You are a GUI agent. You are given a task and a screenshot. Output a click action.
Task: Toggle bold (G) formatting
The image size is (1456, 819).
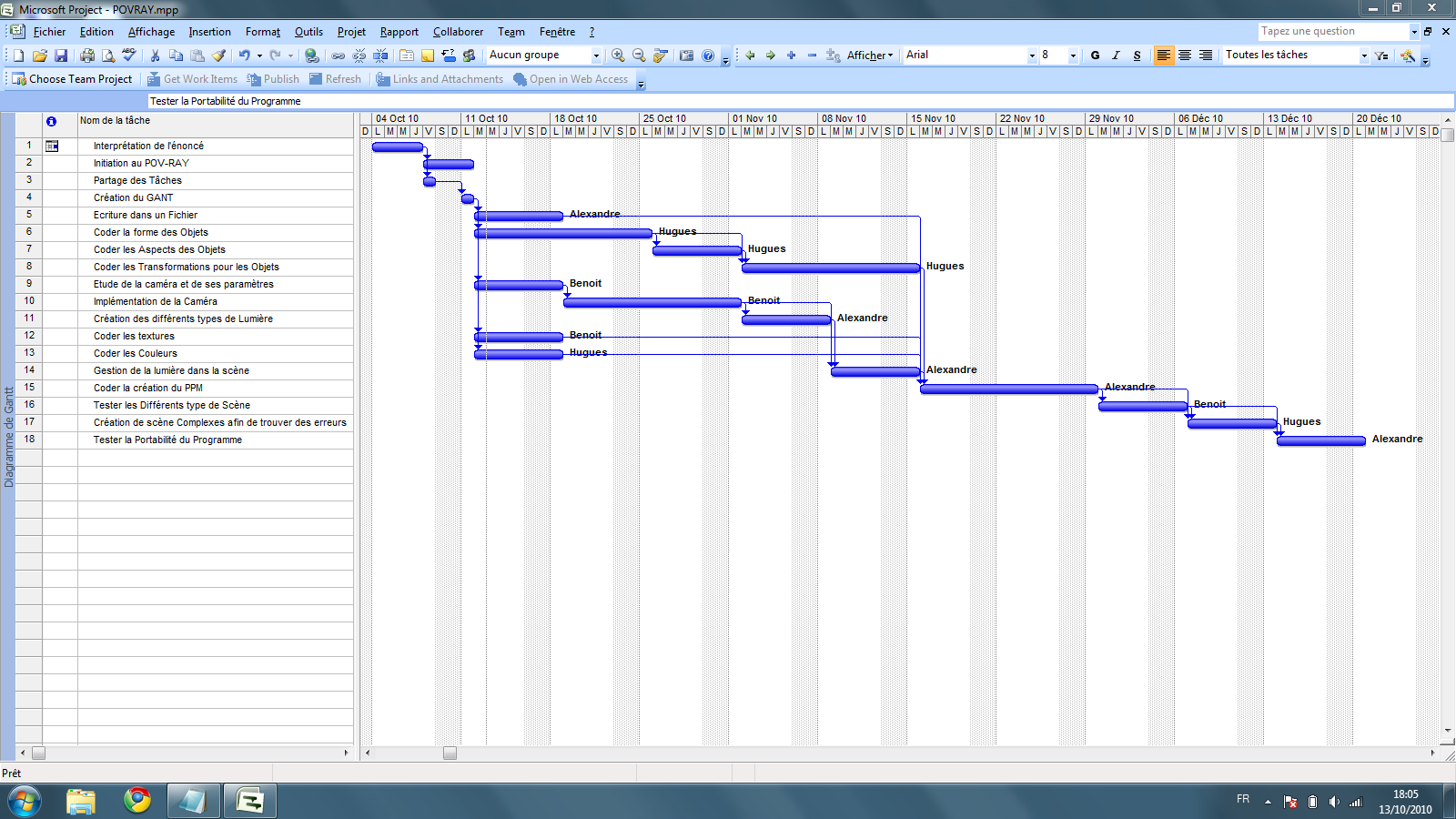(1095, 56)
